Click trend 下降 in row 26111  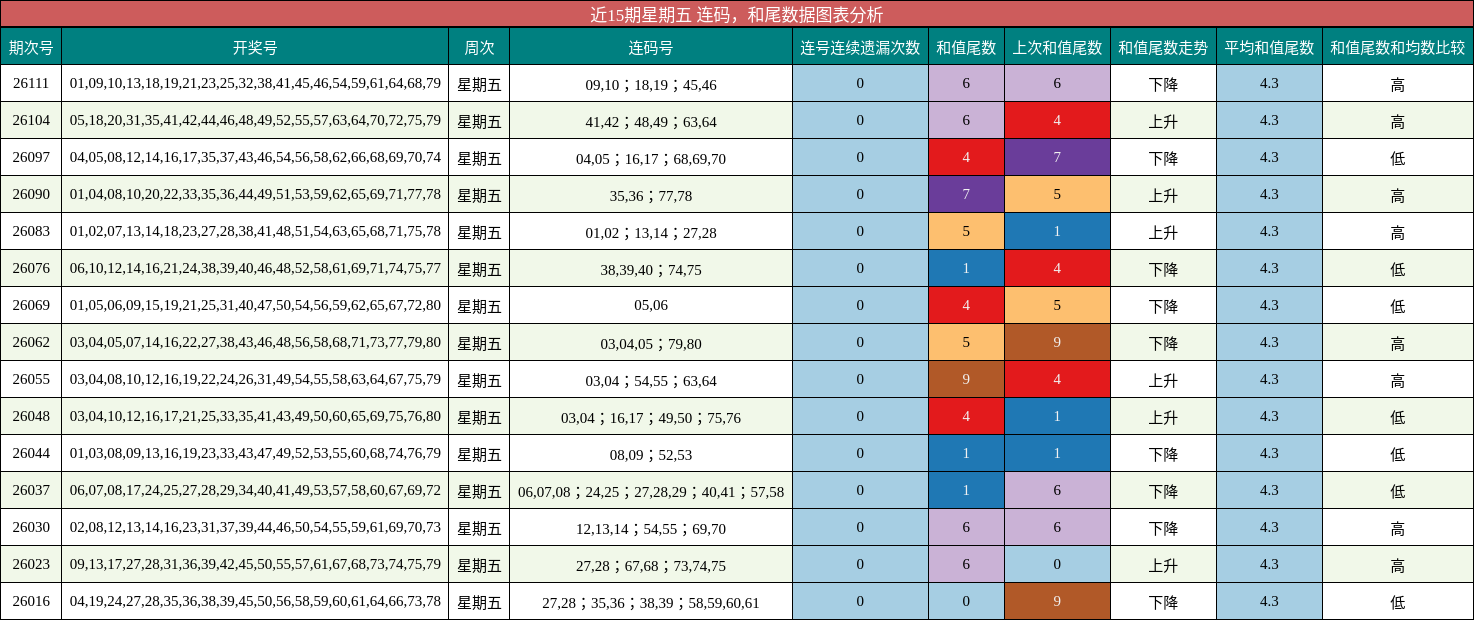(x=1163, y=84)
